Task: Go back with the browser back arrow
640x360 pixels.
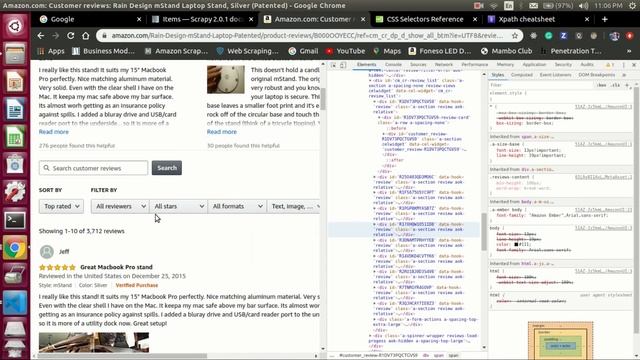Action: coord(40,36)
